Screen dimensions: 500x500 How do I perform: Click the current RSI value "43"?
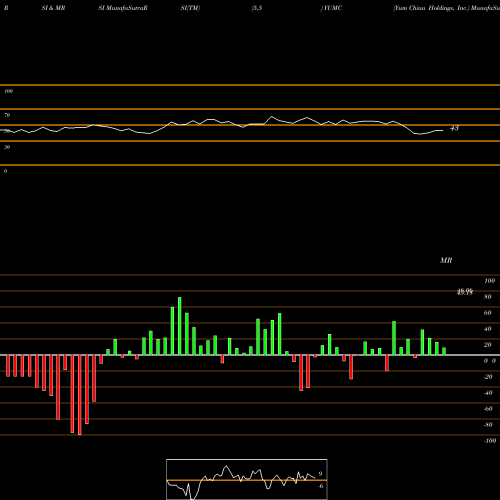pyautogui.click(x=454, y=128)
